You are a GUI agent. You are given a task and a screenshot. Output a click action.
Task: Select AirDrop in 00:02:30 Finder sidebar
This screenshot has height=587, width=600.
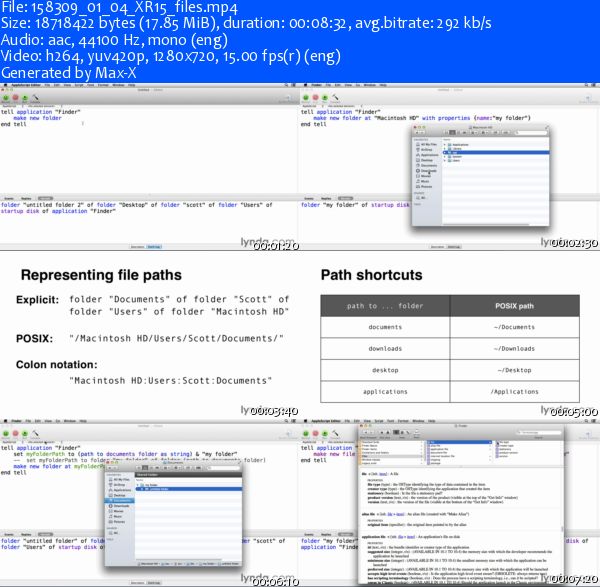[x=424, y=150]
